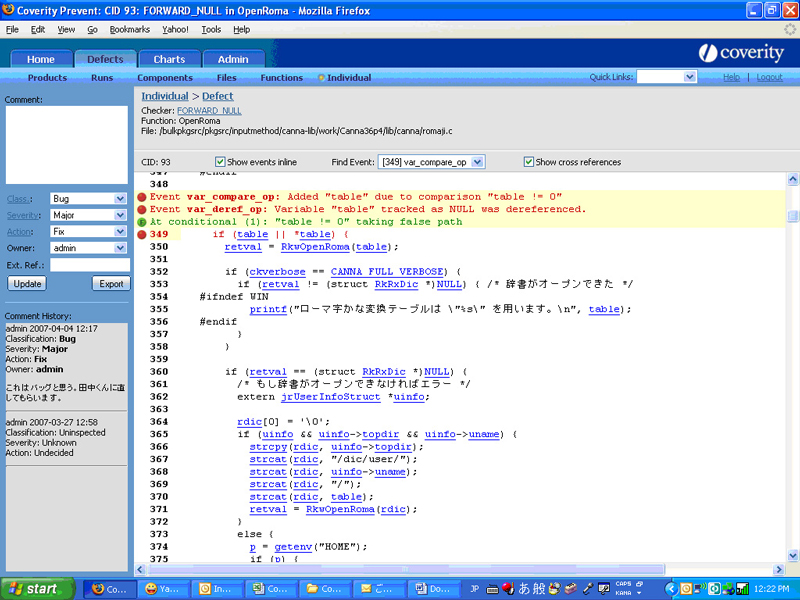Viewport: 800px width, 600px height.
Task: Click the Coverity logo in the header
Action: [741, 53]
